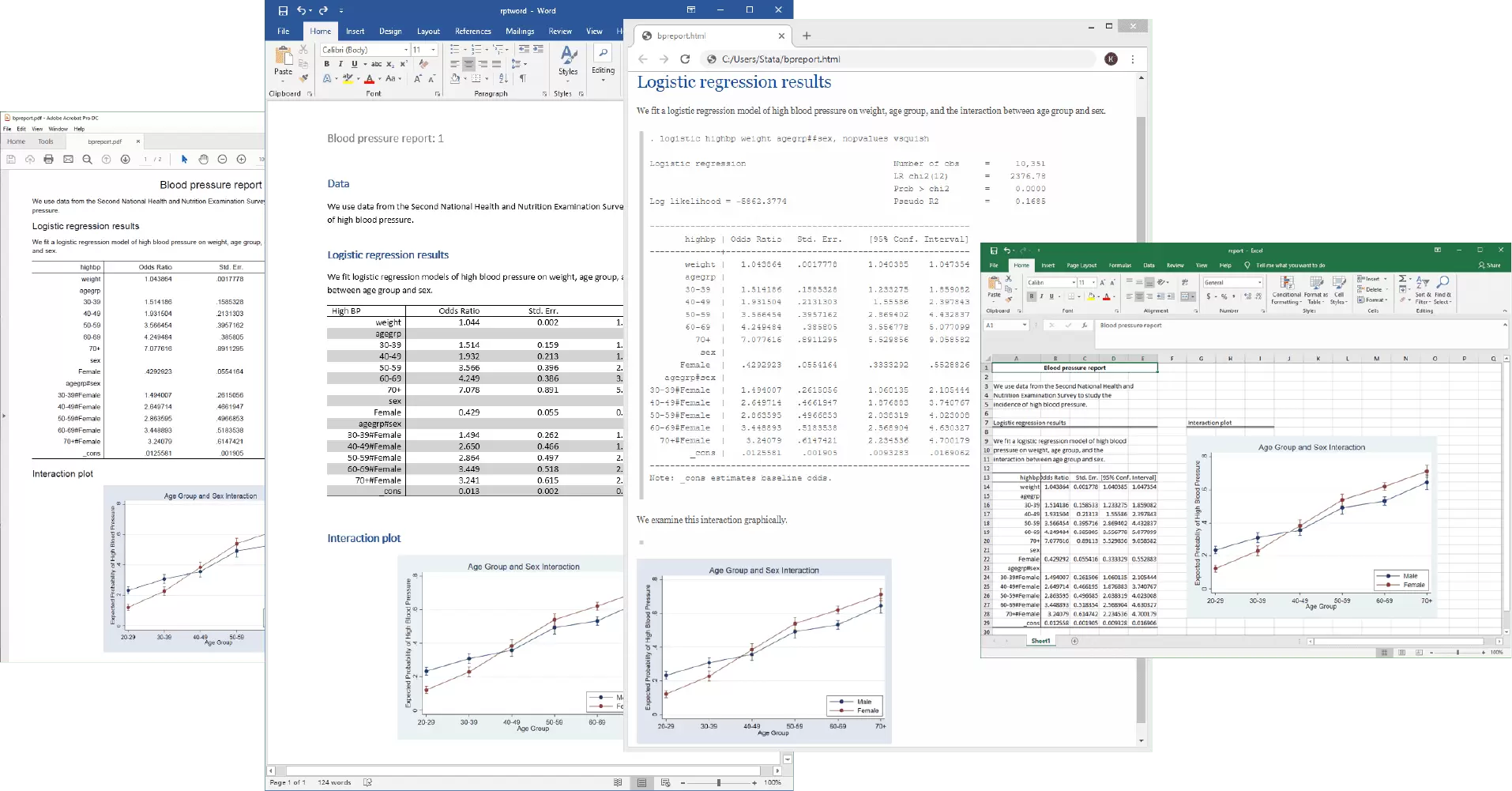Click the email envelope icon in Acrobat
Viewport: 1512px width, 791px height.
(68, 159)
